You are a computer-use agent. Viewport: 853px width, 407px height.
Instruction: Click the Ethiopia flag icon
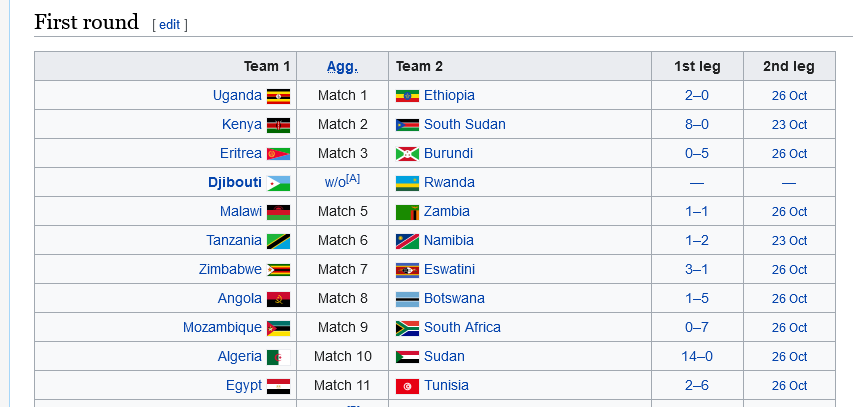[x=407, y=96]
